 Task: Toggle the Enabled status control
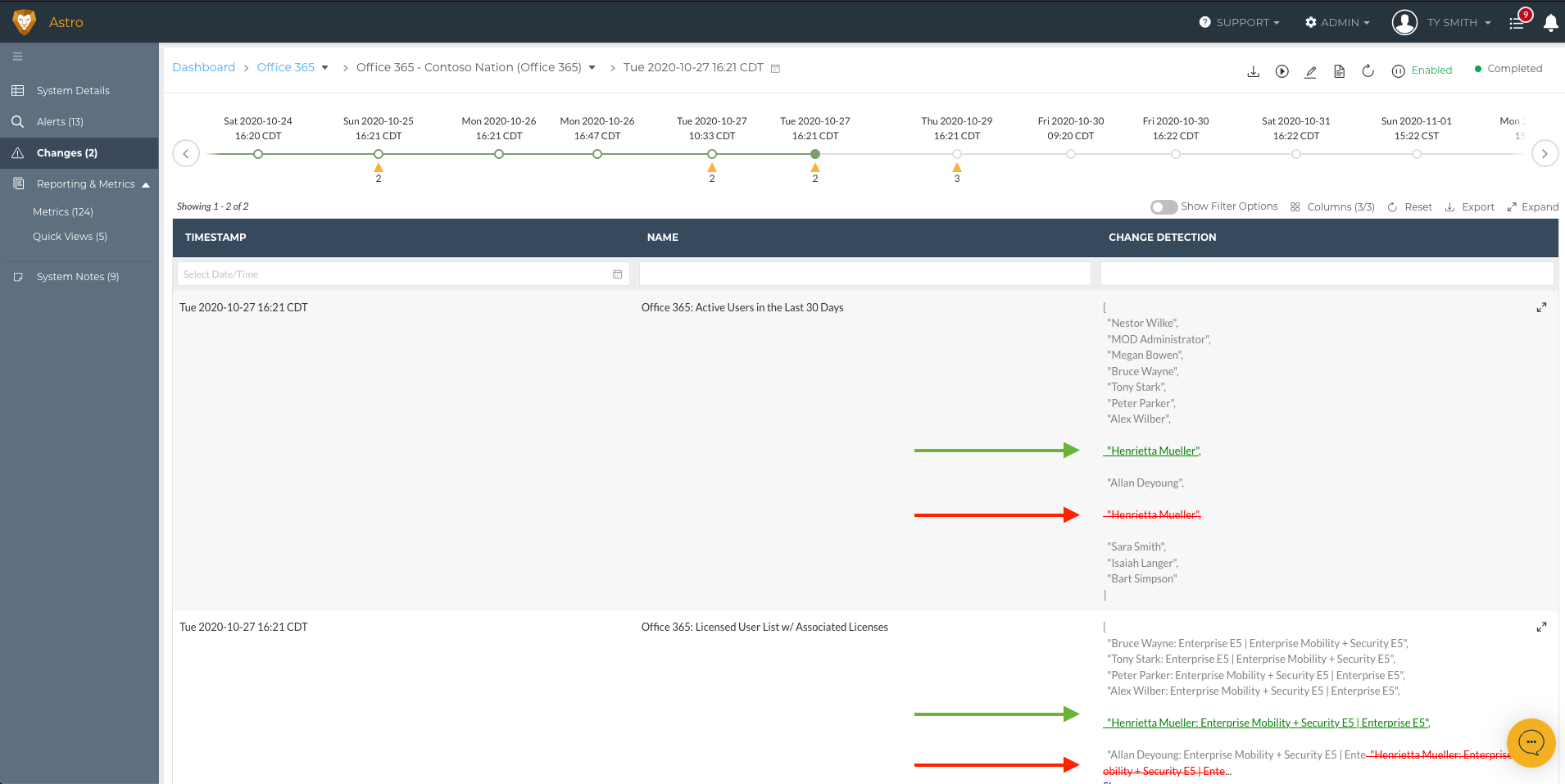click(x=1422, y=70)
